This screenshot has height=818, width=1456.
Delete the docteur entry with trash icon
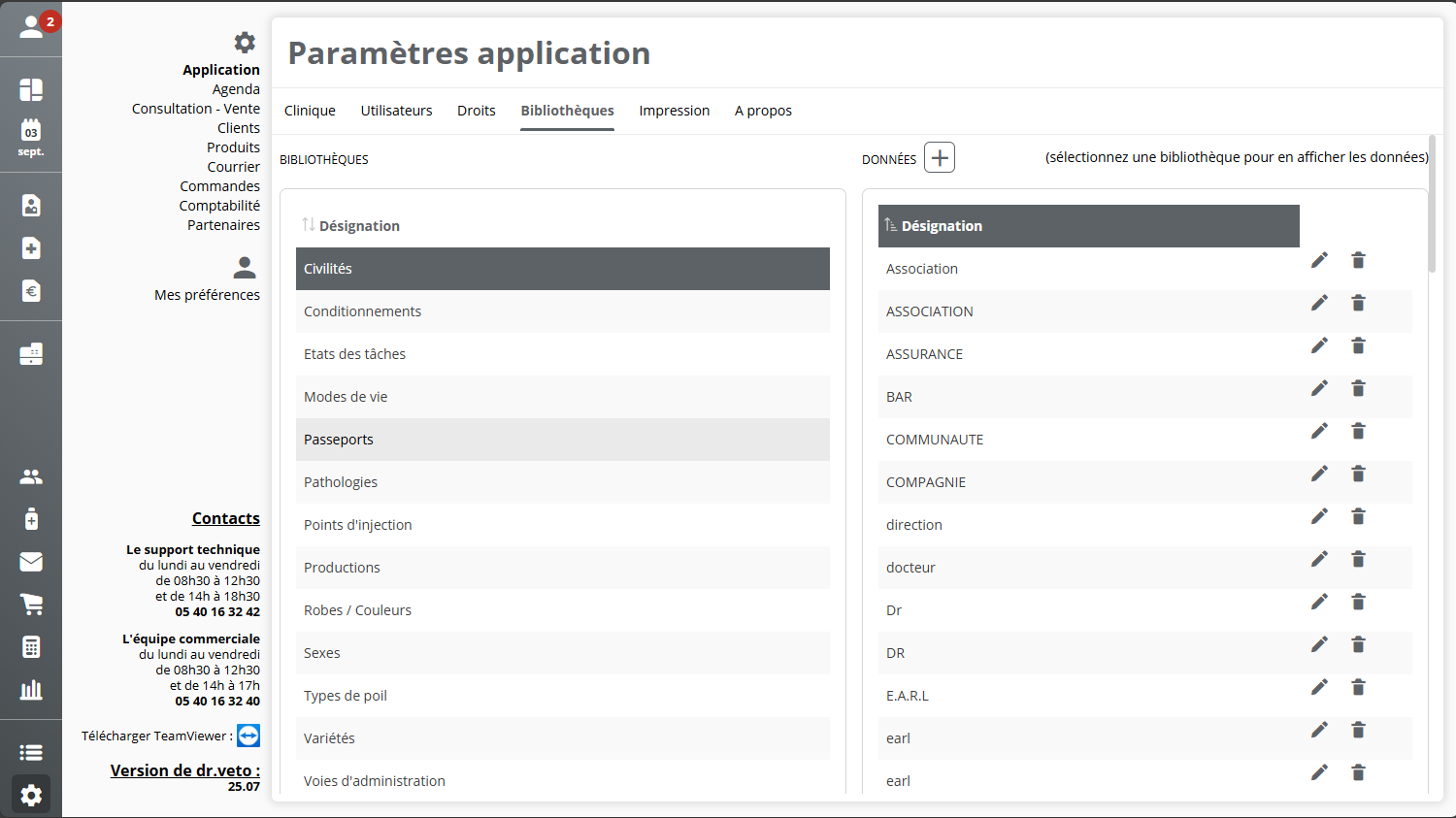point(1358,559)
